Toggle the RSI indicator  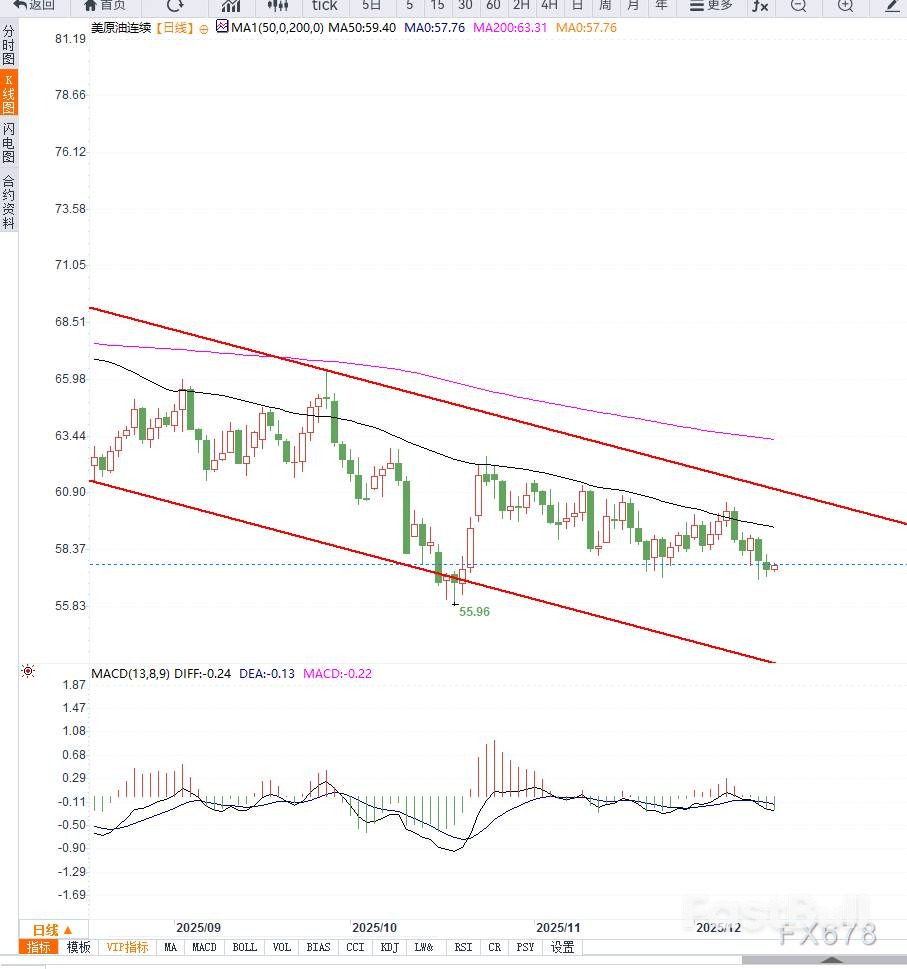[463, 947]
